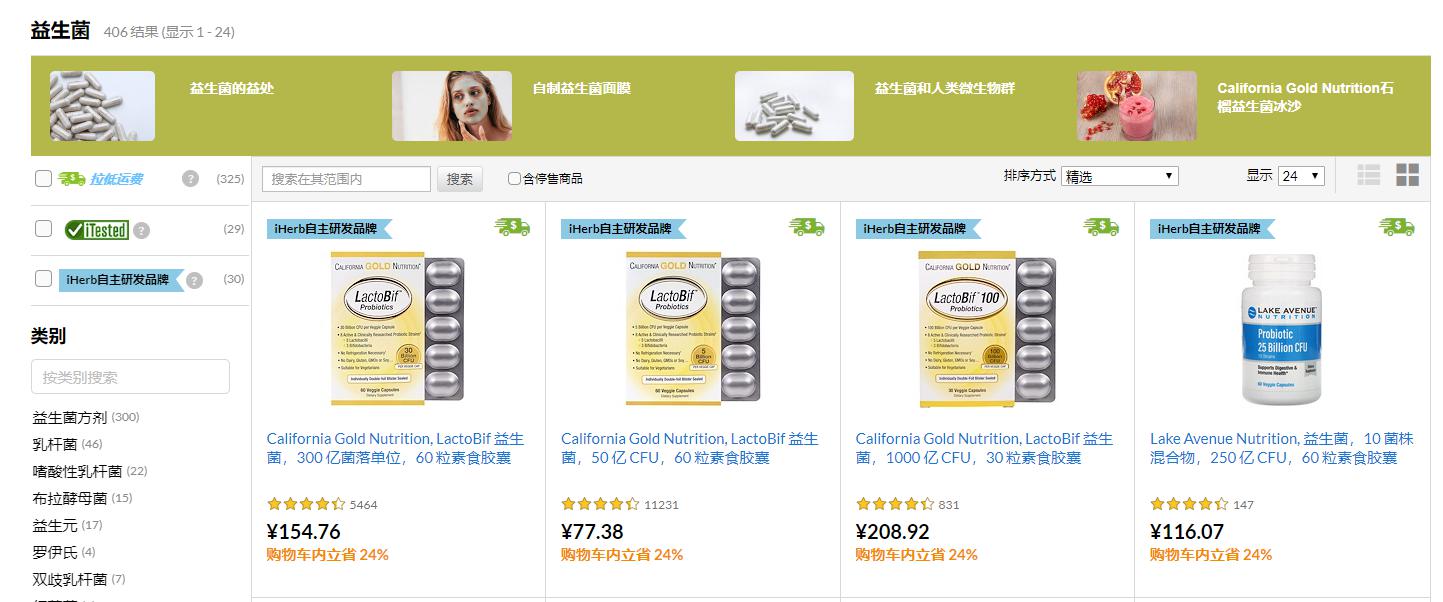Click help icon next to iTested badge
The image size is (1443, 602).
pyautogui.click(x=142, y=230)
